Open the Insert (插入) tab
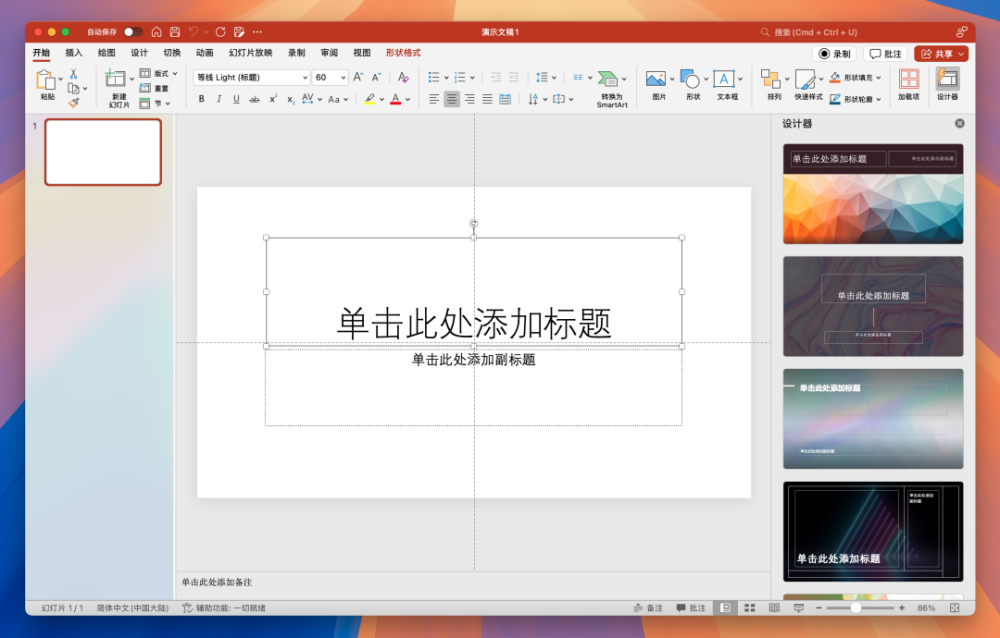This screenshot has width=1000, height=638. coord(74,53)
